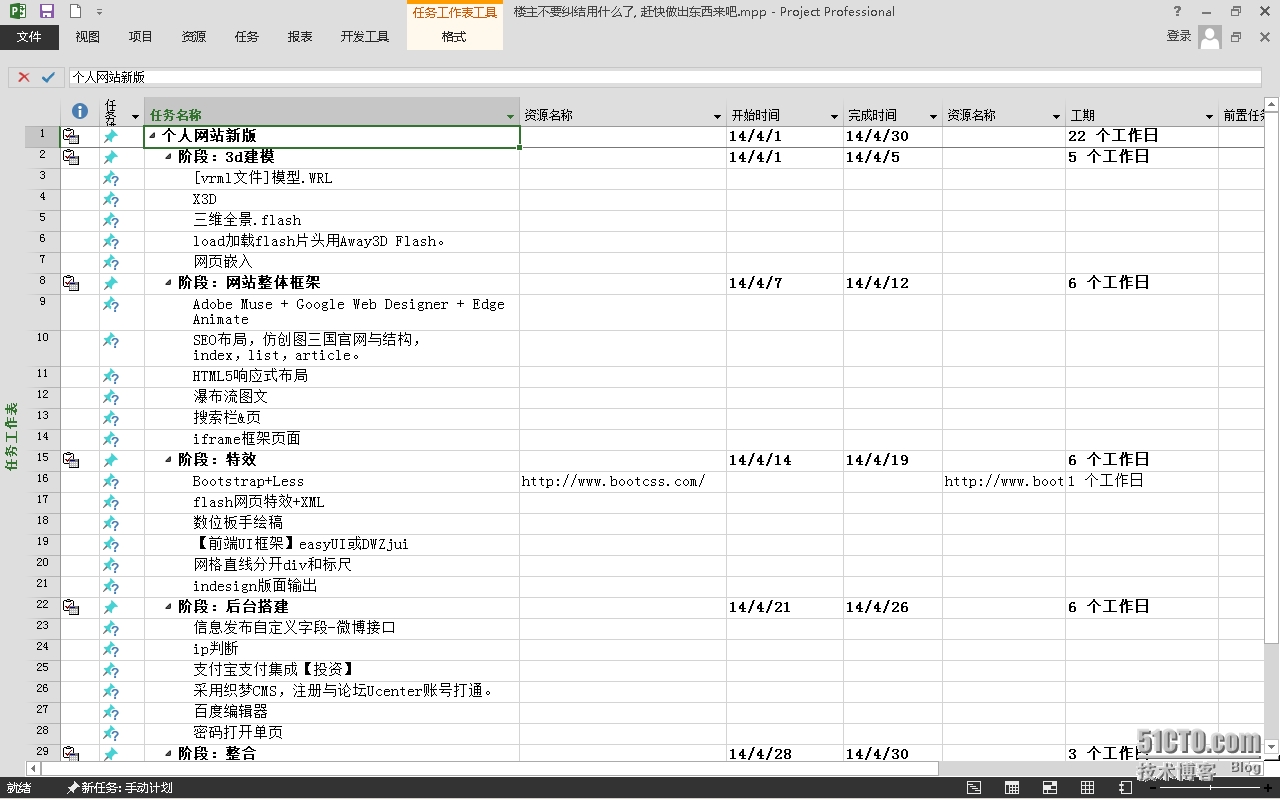Open the note icon for 阶段：后台搭建

tap(71, 607)
